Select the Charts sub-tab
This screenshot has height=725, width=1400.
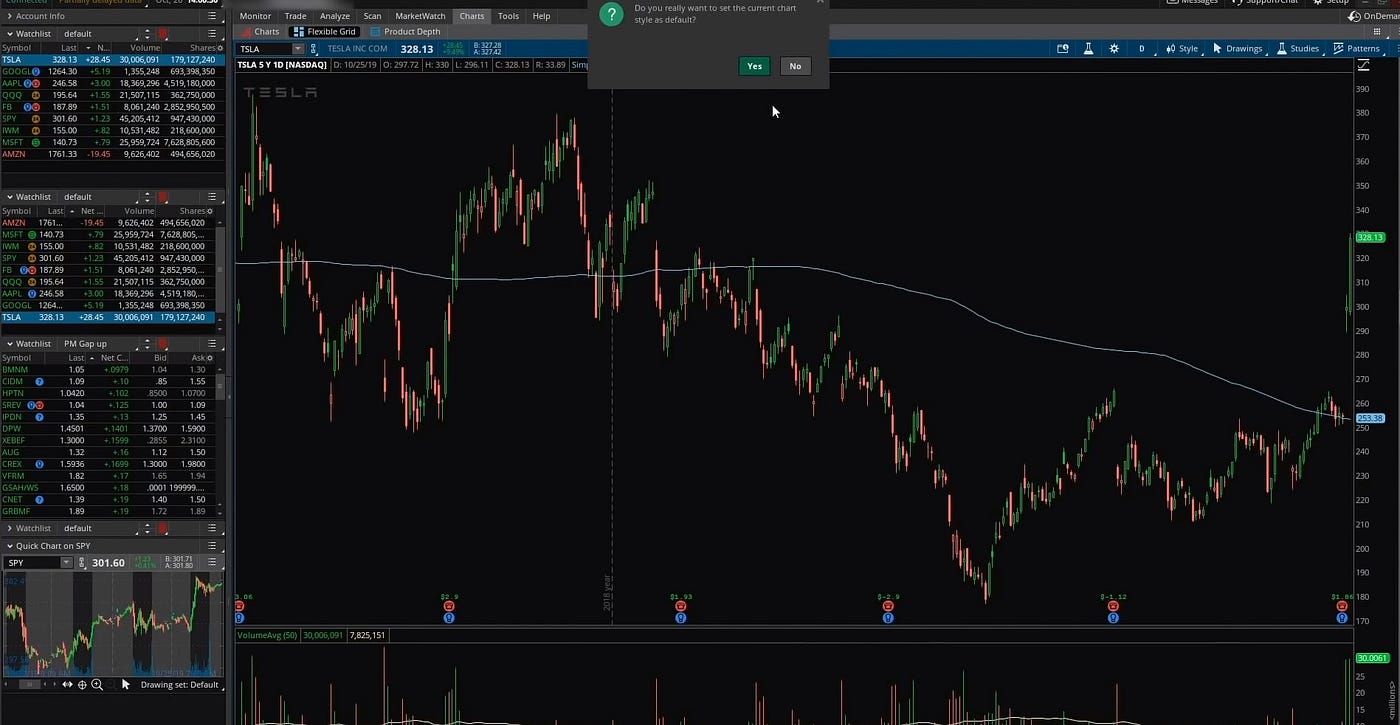tap(259, 32)
